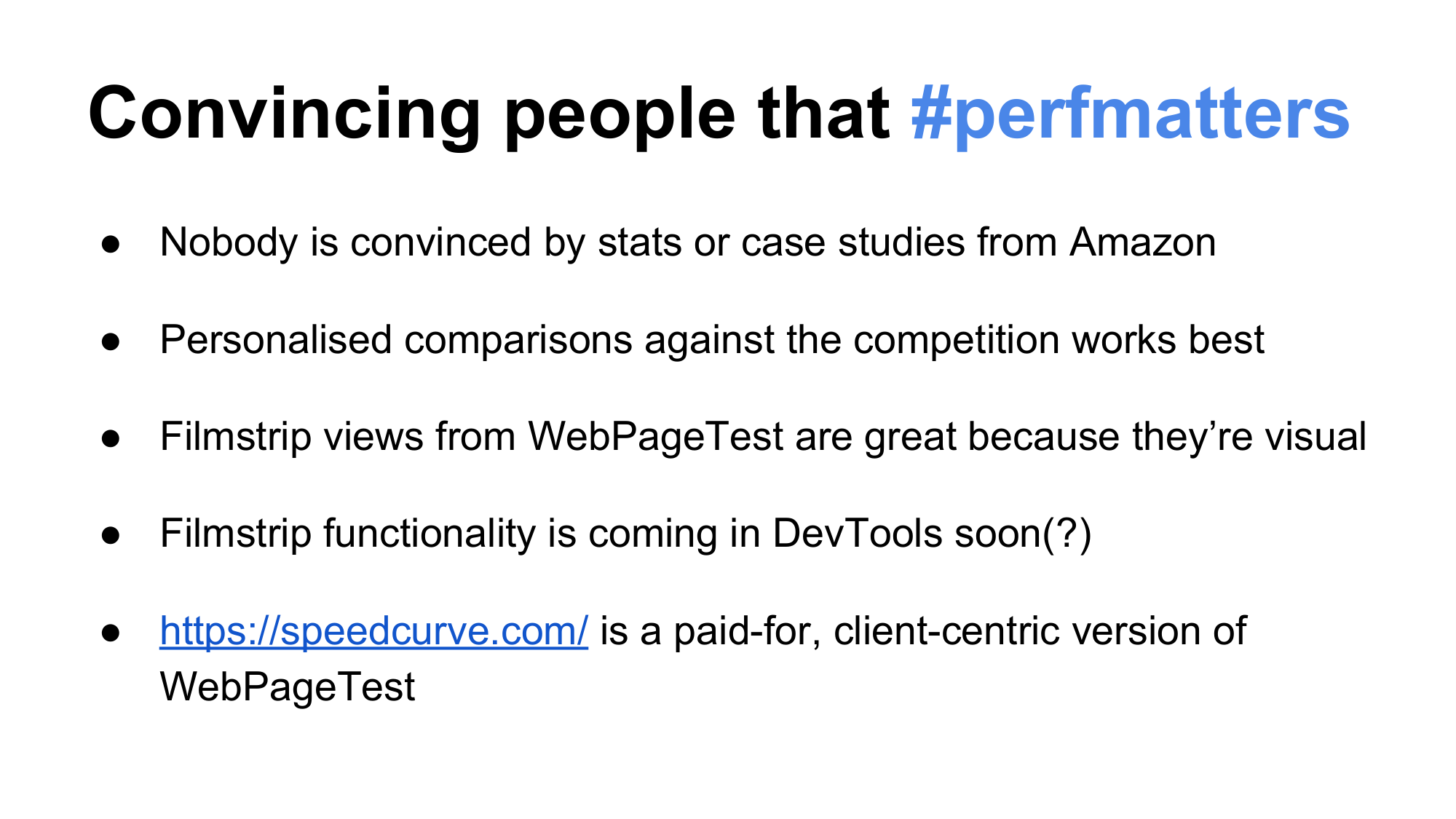Click the bullet dot beside the speedcurve link
The height and width of the screenshot is (819, 1456).
click(111, 633)
